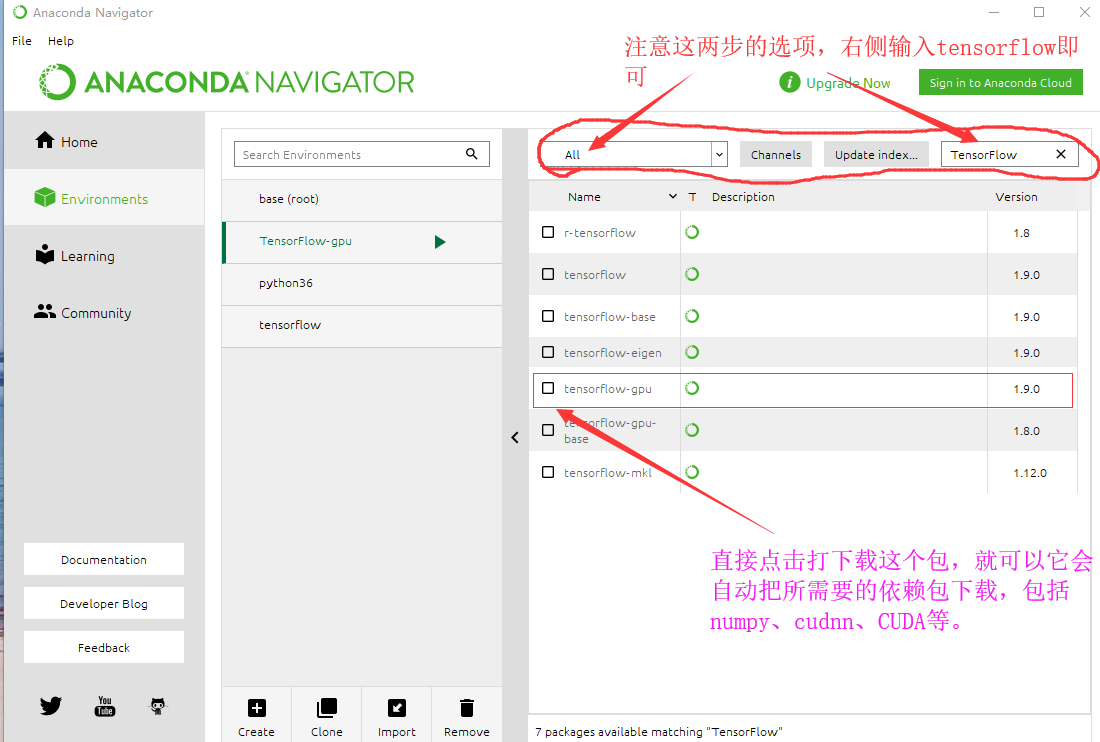Click the Channels button
The image size is (1100, 742).
coord(775,154)
